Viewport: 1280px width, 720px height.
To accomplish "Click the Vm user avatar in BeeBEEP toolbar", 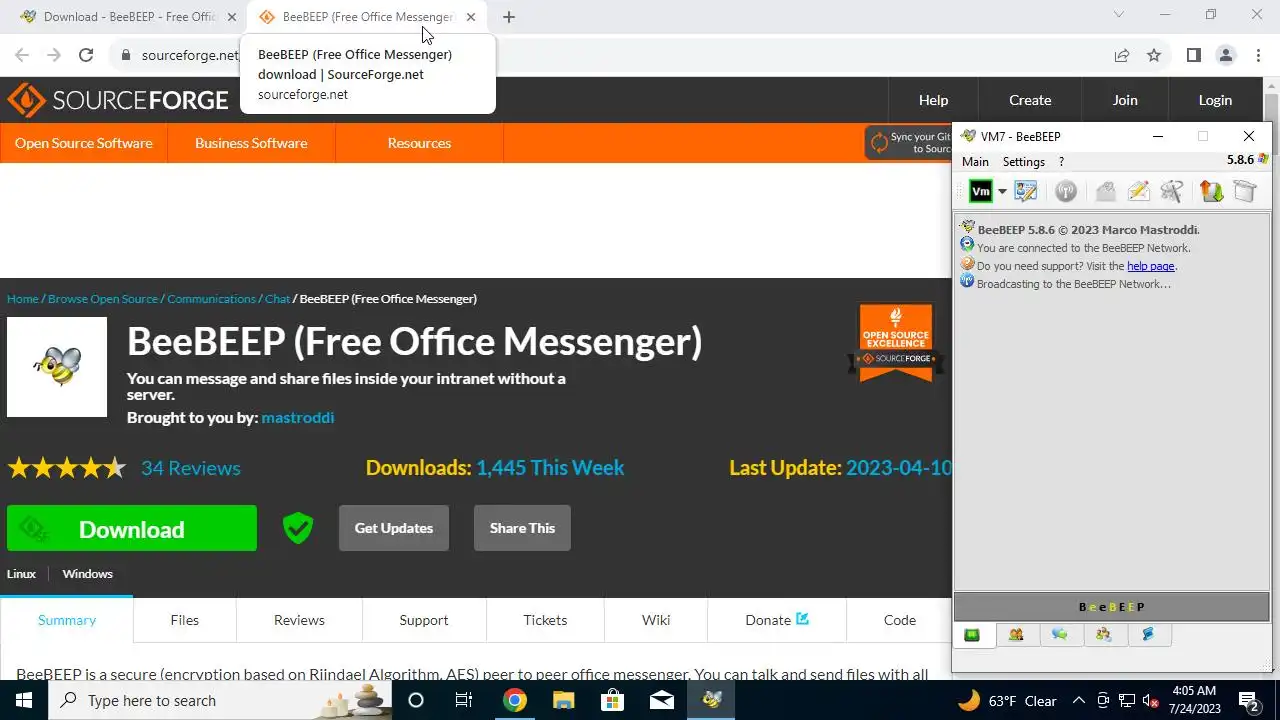I will click(980, 191).
